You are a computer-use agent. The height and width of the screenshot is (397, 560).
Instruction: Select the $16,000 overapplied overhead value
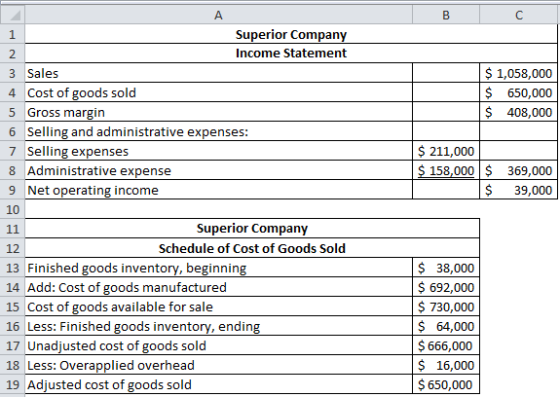point(446,365)
